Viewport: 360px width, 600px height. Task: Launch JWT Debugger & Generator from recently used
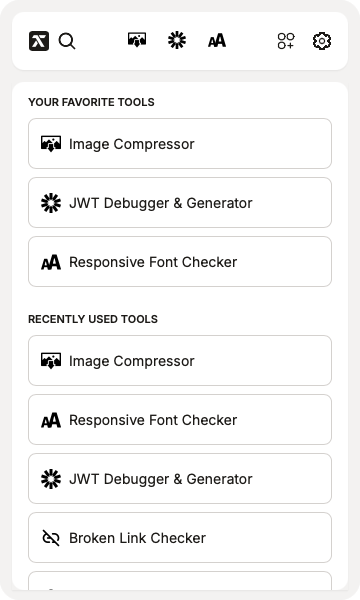click(x=180, y=478)
